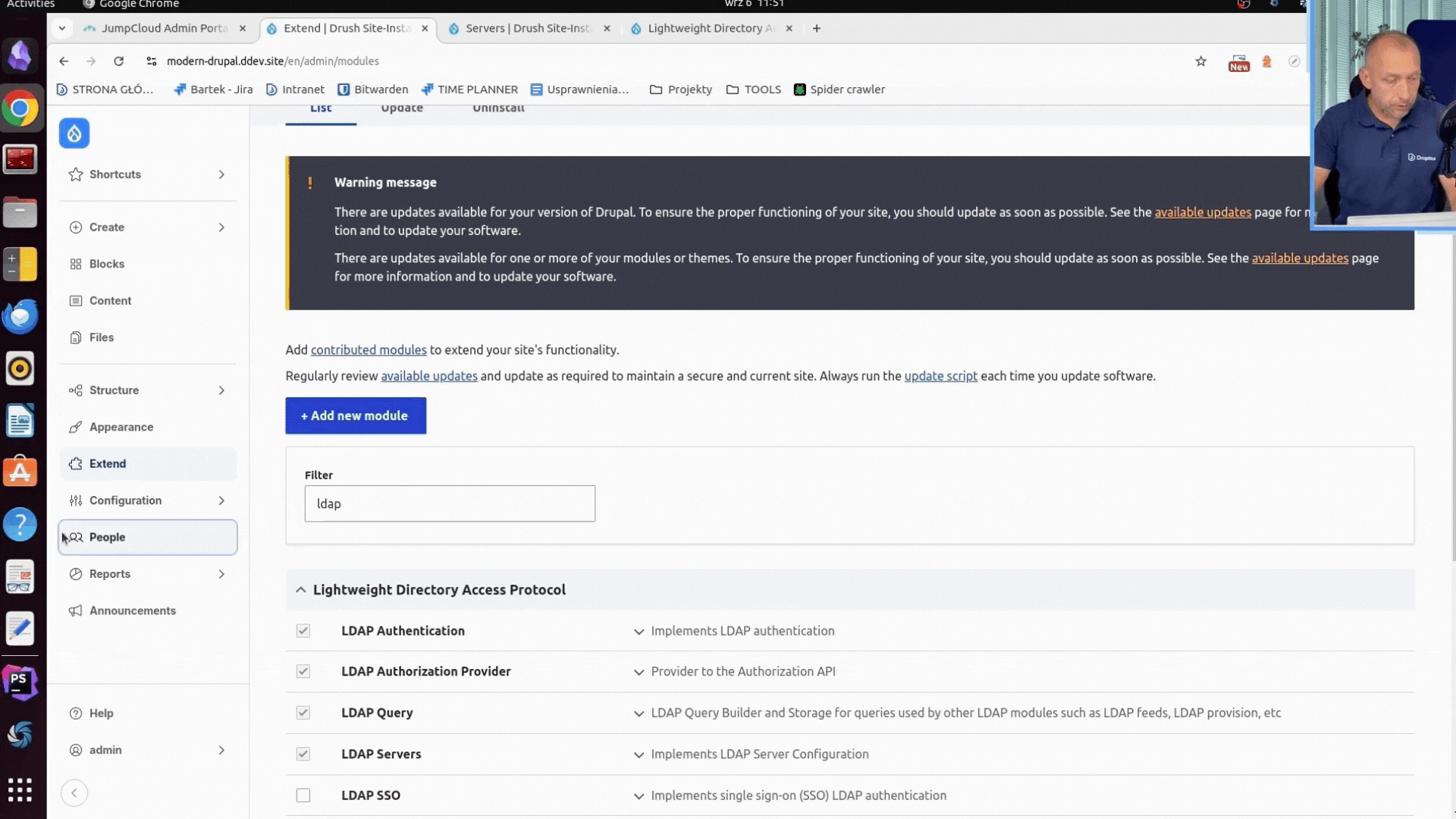Collapse the Lightweight Directory Access Protocol section
Image resolution: width=1456 pixels, height=819 pixels.
[301, 589]
